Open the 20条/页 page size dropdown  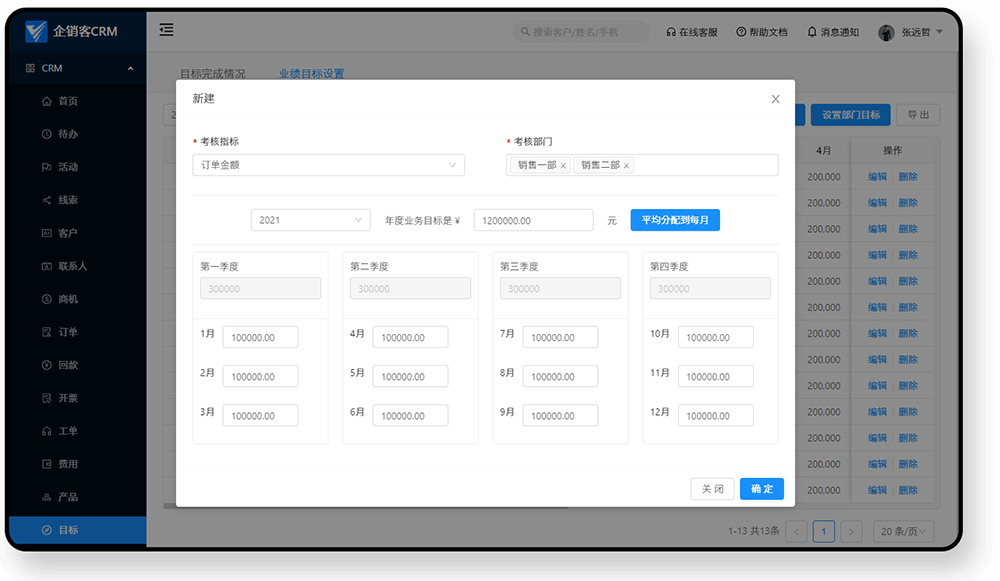click(903, 532)
